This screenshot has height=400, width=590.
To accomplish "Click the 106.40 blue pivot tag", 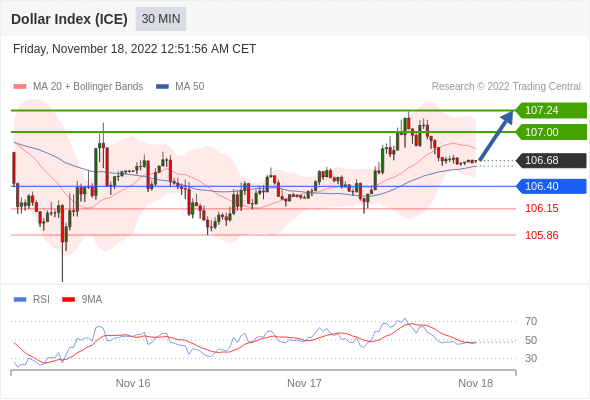I will 551,186.
